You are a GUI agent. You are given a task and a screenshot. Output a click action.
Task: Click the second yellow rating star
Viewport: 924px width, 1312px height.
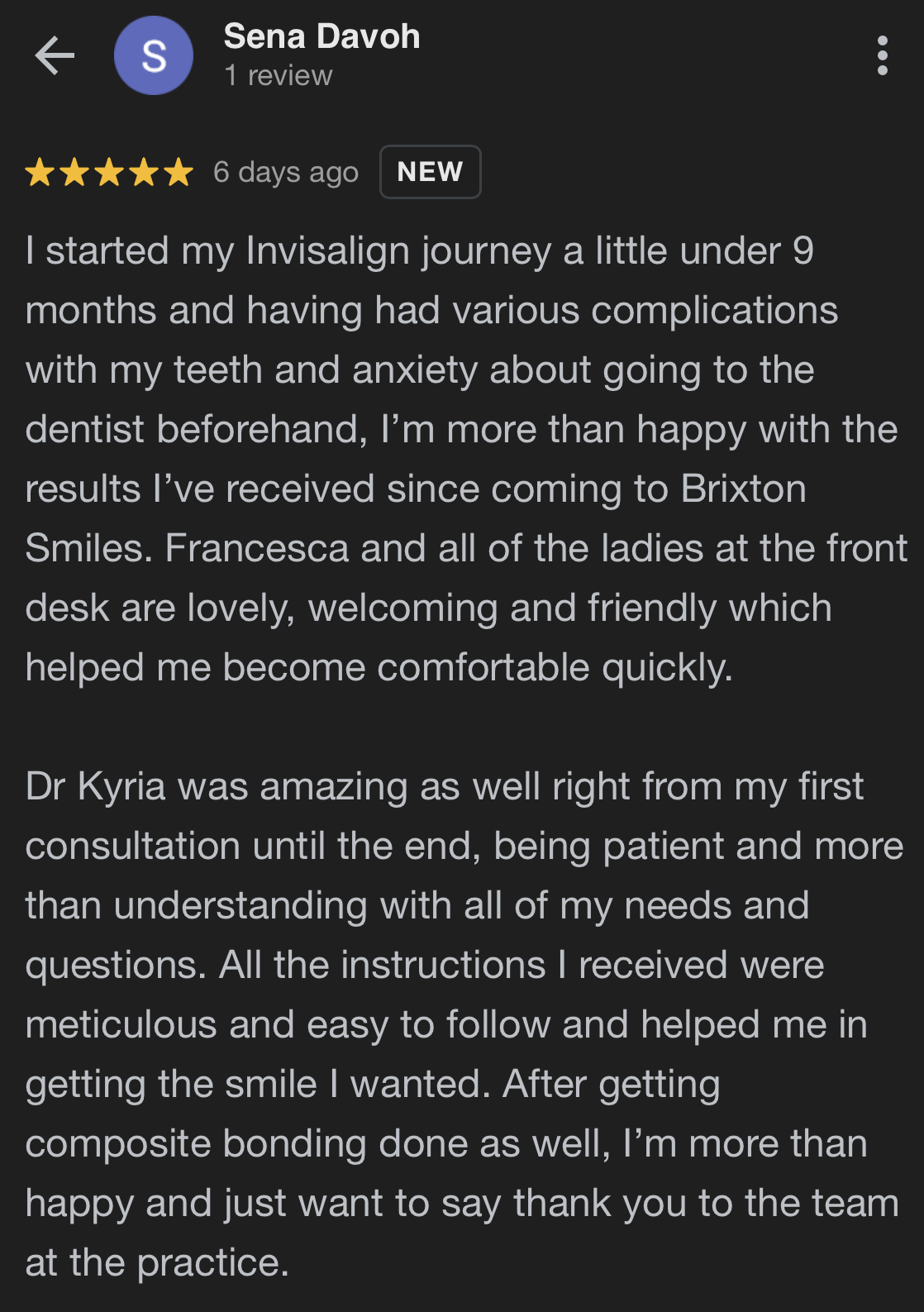tap(74, 173)
